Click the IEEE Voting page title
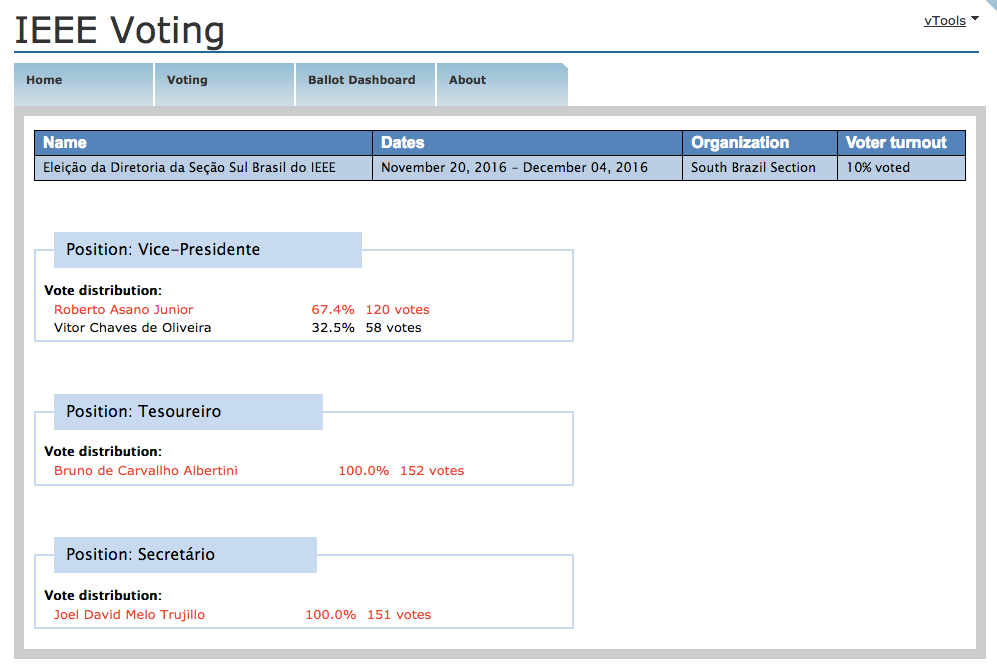Image resolution: width=997 pixels, height=668 pixels. point(119,30)
